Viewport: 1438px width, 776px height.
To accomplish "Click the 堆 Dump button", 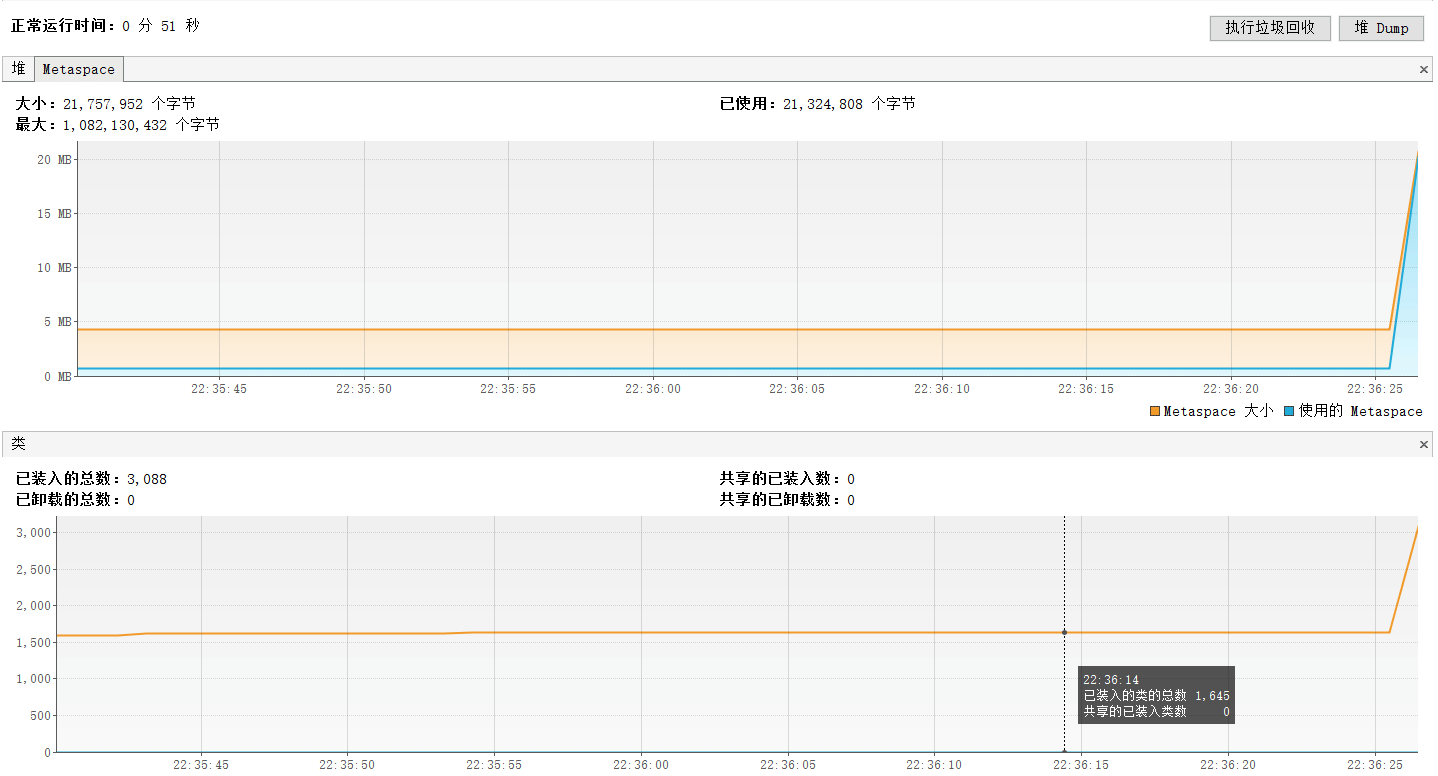I will [1381, 28].
